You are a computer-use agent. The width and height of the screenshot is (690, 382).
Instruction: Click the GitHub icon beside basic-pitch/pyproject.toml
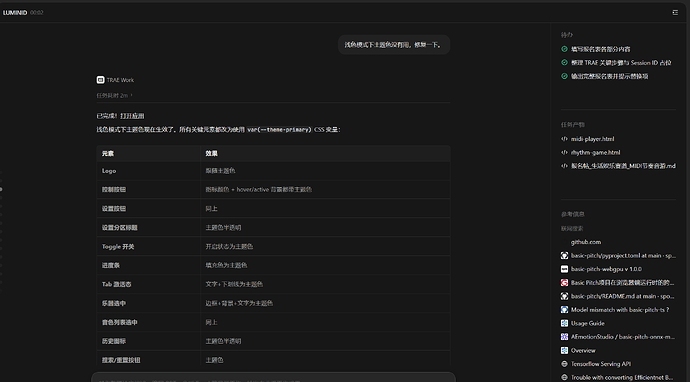(x=564, y=255)
